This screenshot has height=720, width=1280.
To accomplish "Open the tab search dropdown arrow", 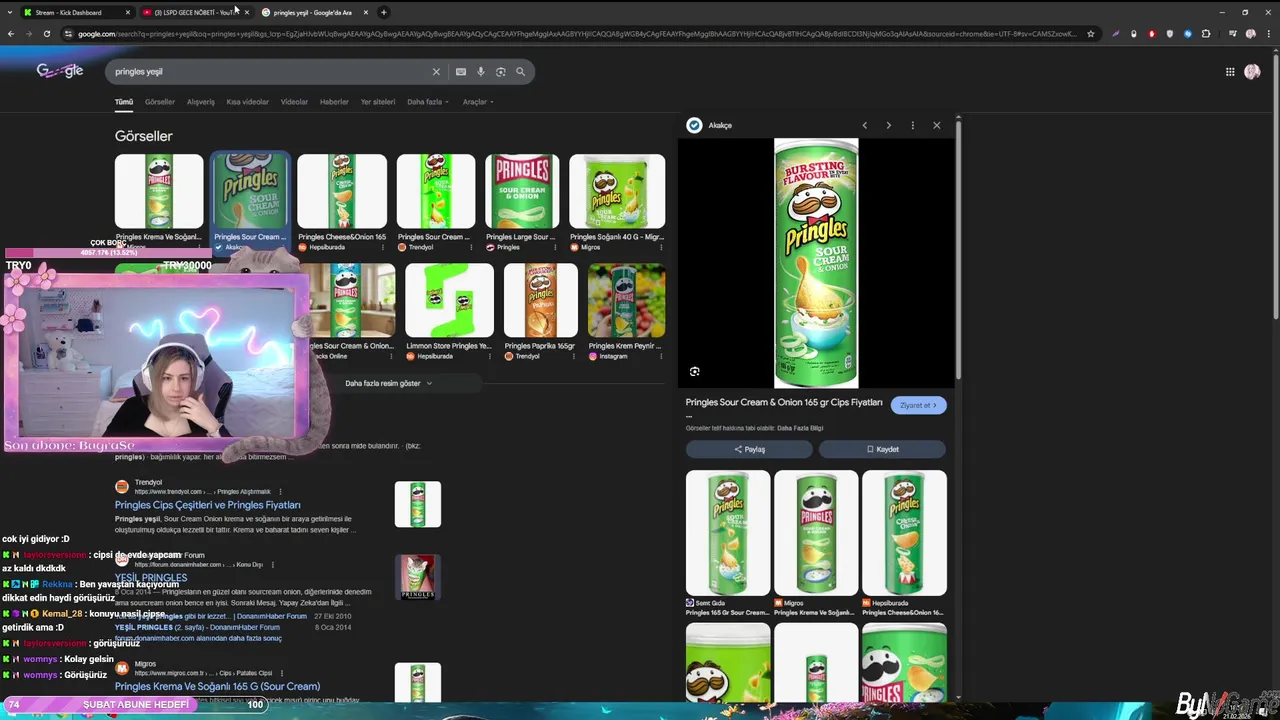I will coord(10,12).
